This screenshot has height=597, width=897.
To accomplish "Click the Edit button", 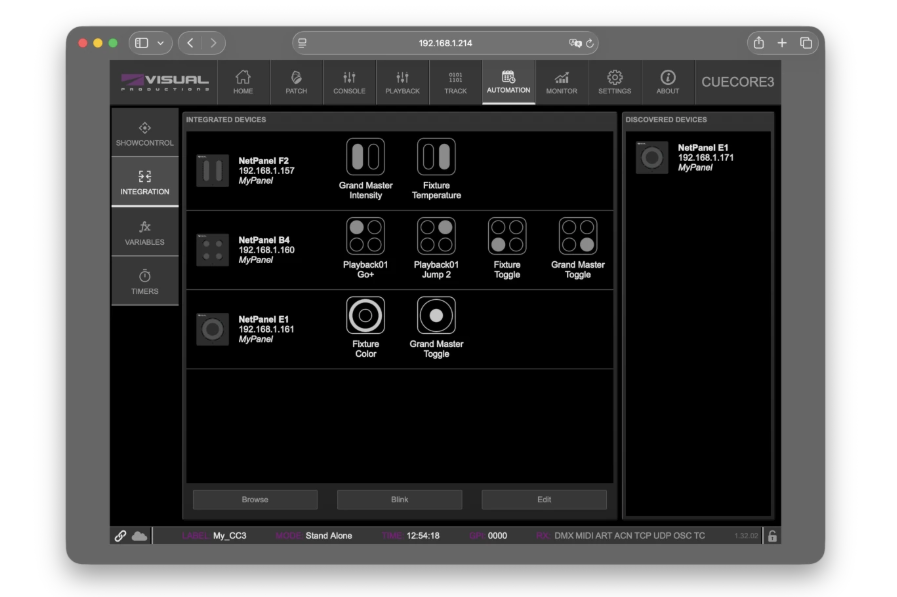I will (544, 499).
